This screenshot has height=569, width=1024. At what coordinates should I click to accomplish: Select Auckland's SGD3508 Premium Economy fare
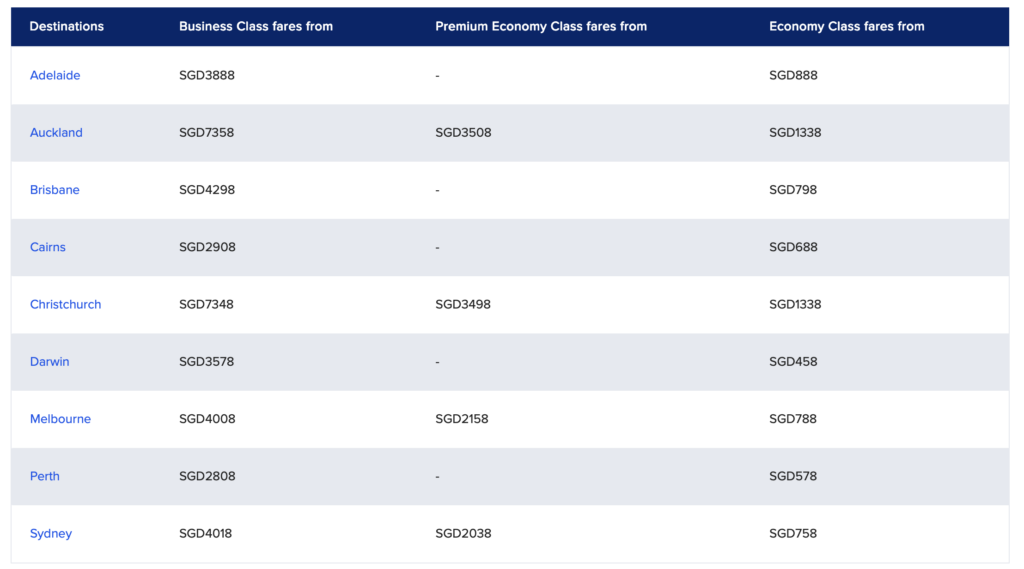[x=463, y=132]
